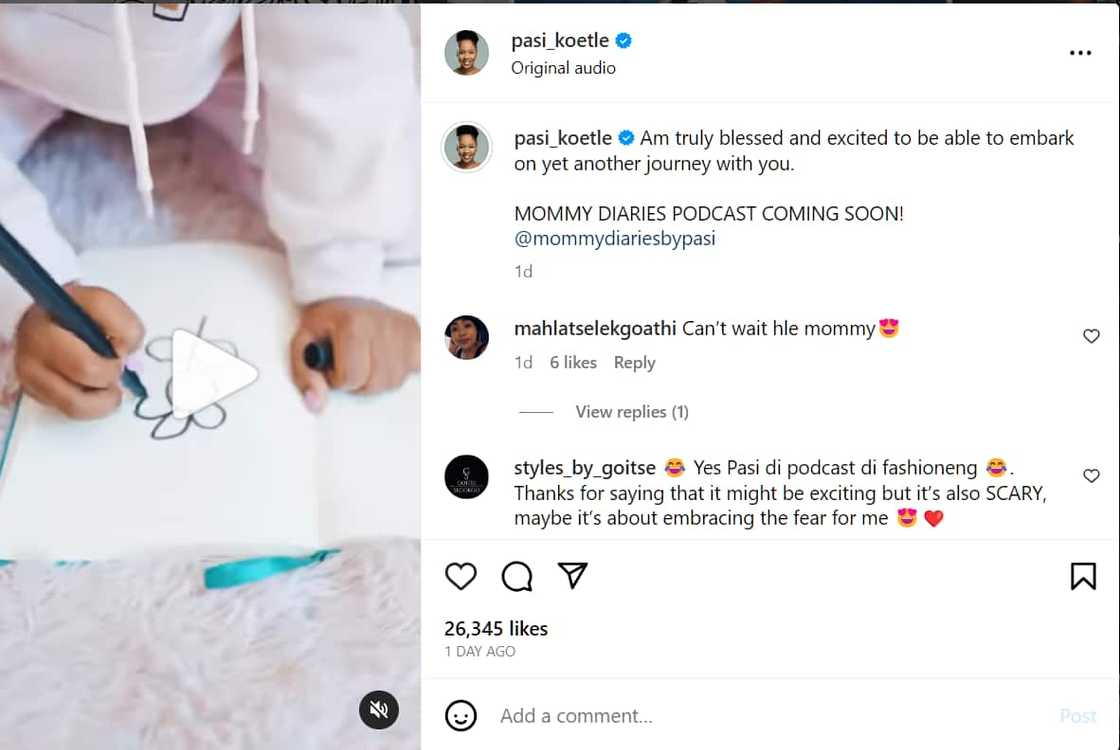Like the post using the heart icon
This screenshot has height=750, width=1120.
461,577
